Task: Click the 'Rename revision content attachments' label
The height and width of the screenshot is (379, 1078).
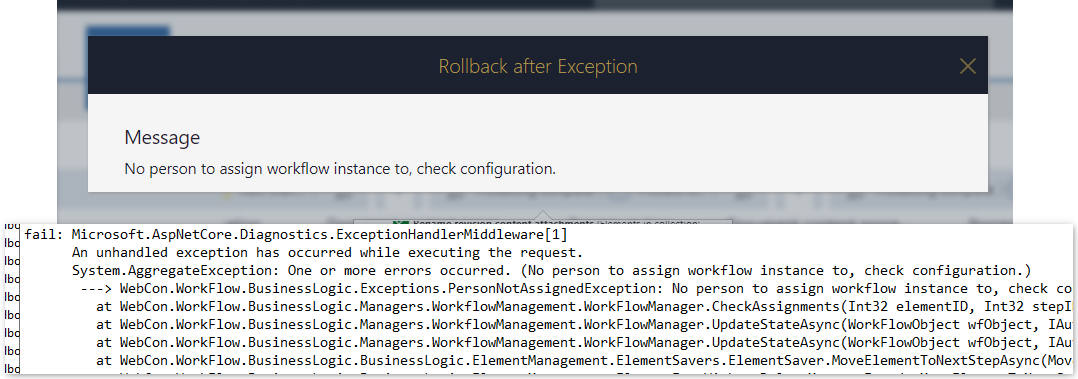Action: 503,223
